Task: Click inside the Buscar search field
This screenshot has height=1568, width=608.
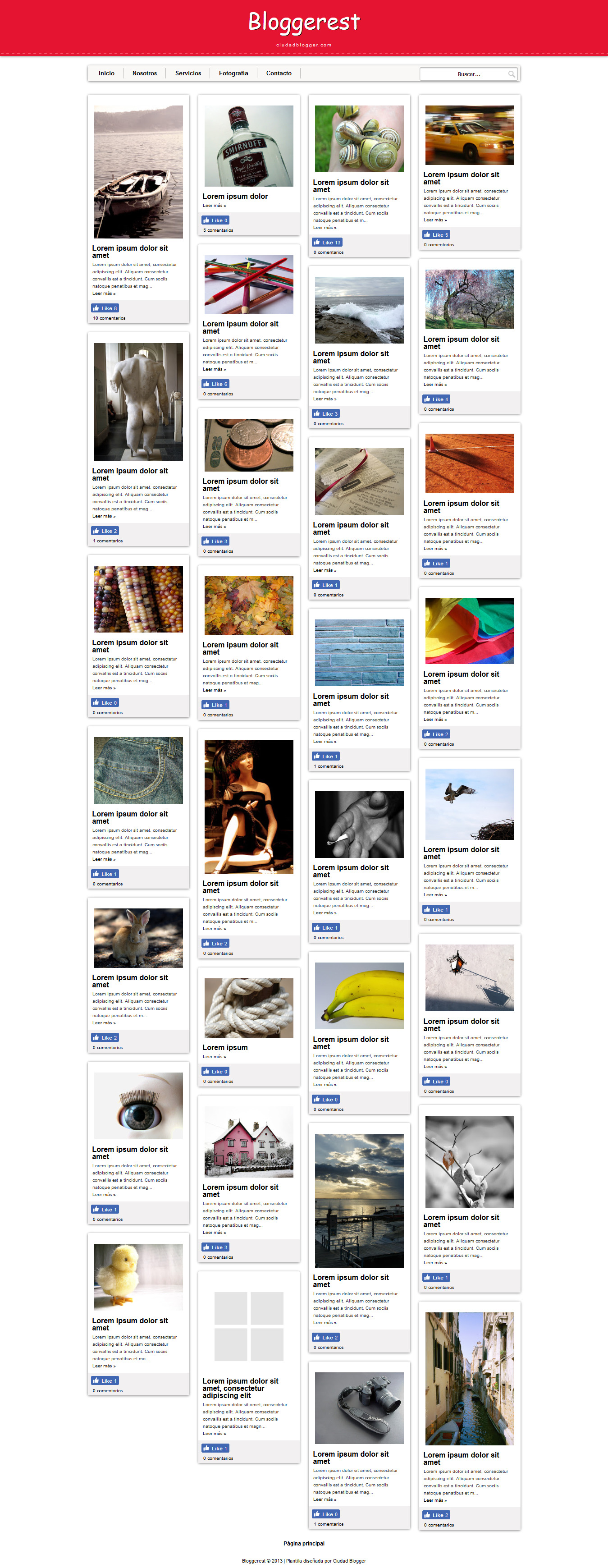Action: pos(469,73)
